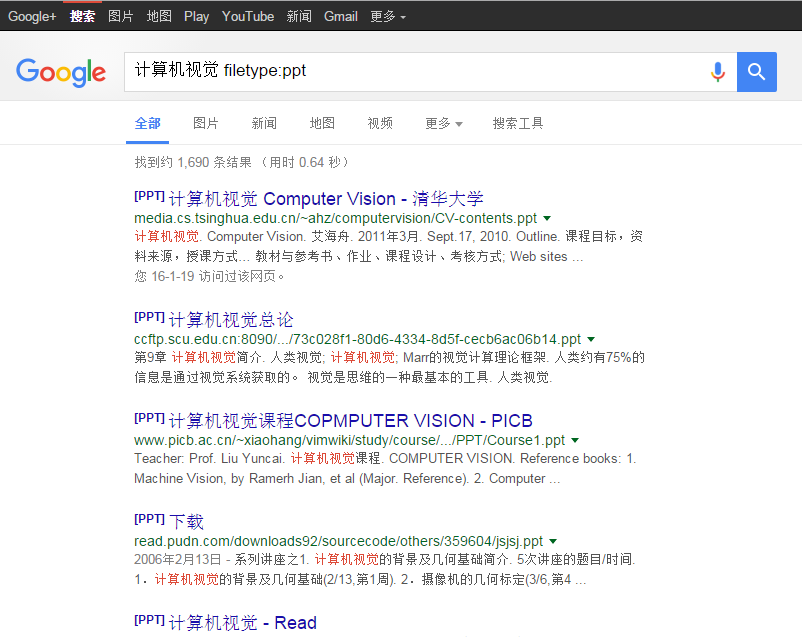Open YouTube in the top bar
The width and height of the screenshot is (802, 637).
(x=248, y=16)
